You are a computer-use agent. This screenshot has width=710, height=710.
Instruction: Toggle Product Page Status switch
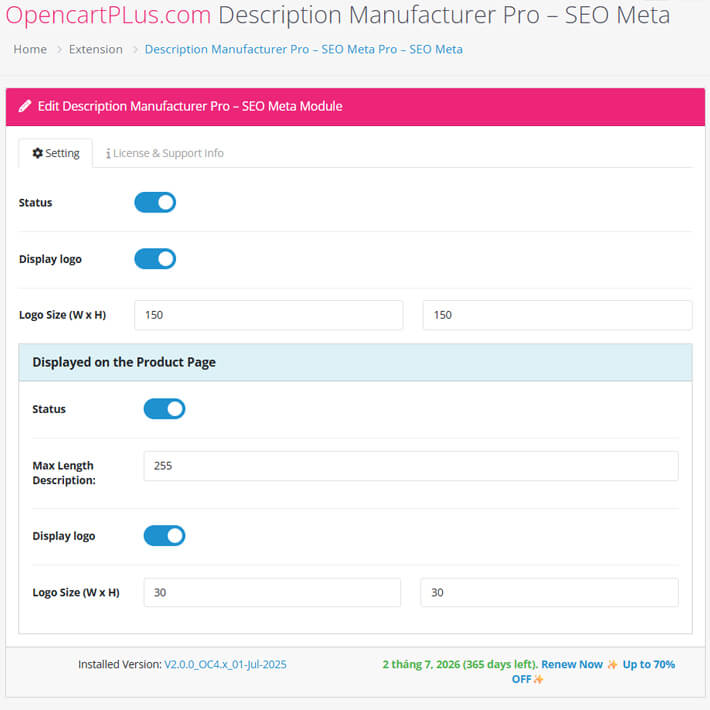tap(164, 409)
